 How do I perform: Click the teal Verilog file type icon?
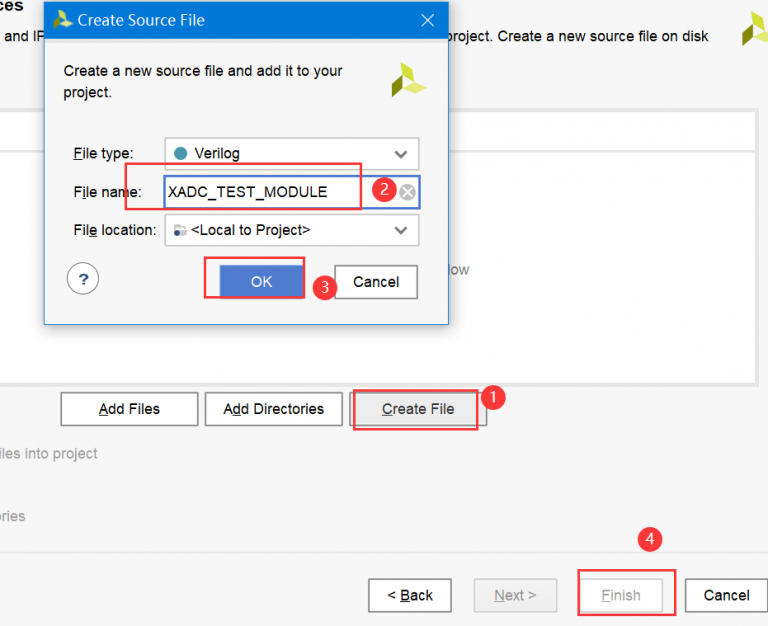(180, 154)
